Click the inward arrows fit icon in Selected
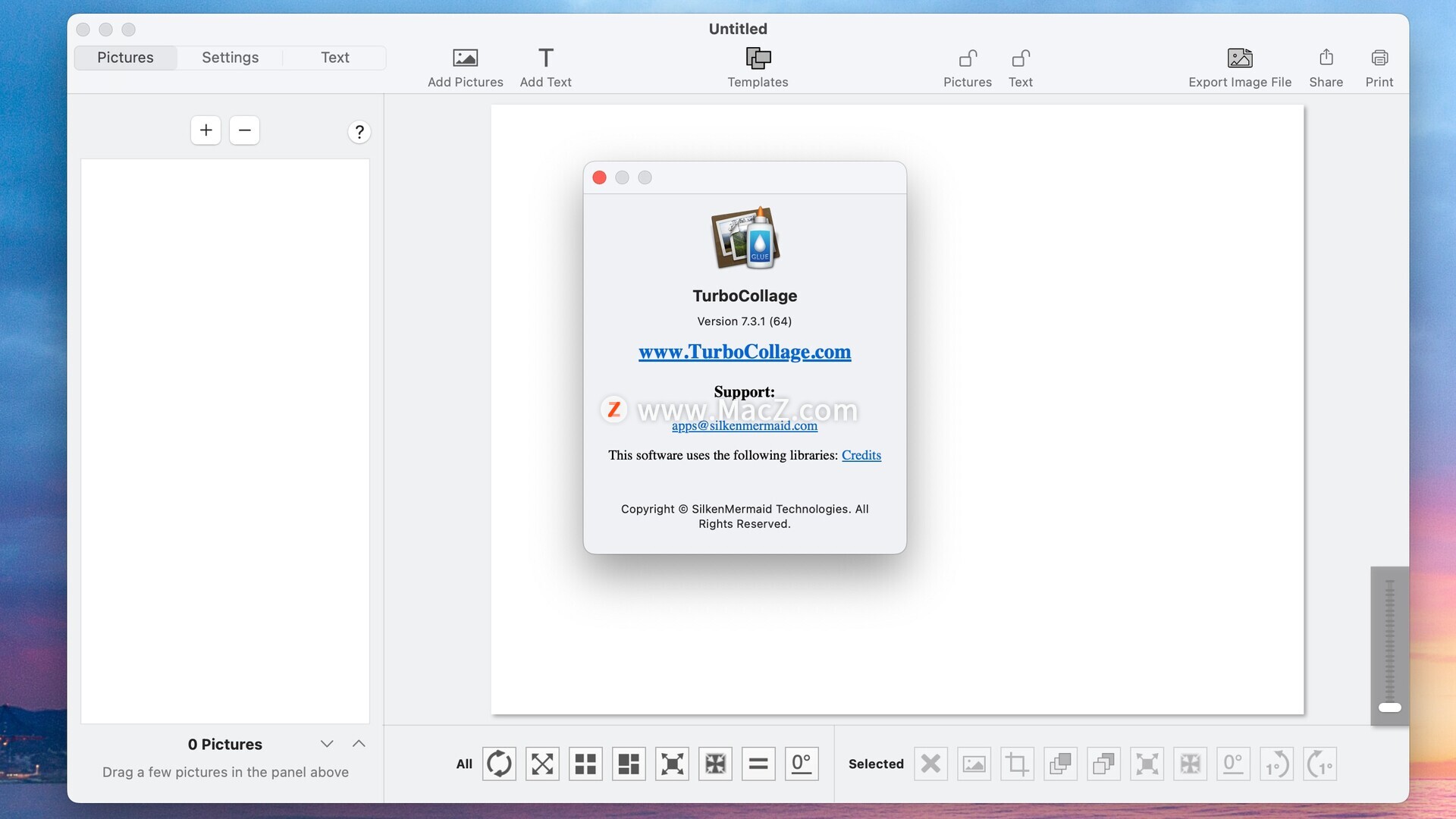Image resolution: width=1456 pixels, height=819 pixels. coord(1191,764)
